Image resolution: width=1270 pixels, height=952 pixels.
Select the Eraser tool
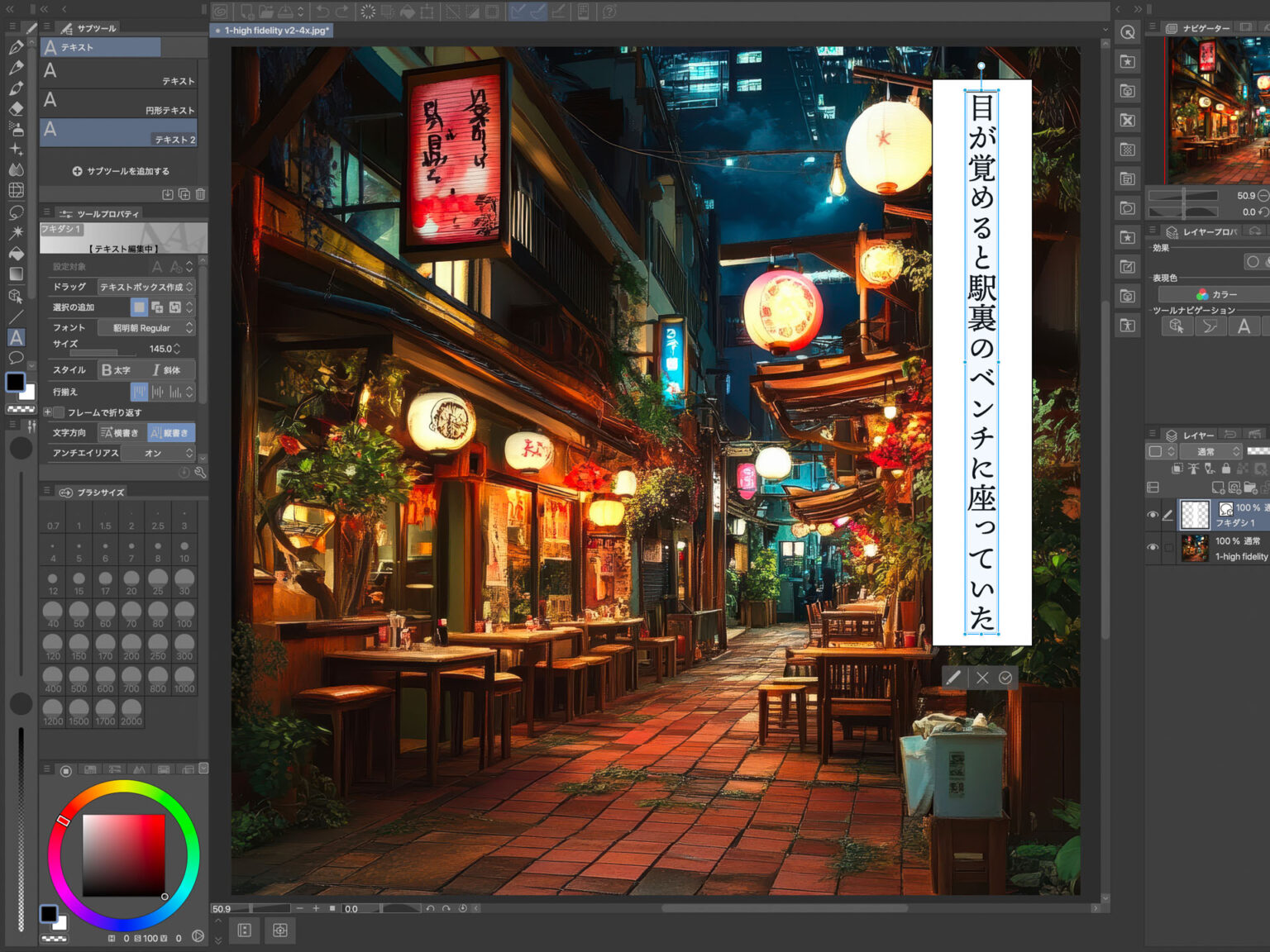(x=15, y=107)
